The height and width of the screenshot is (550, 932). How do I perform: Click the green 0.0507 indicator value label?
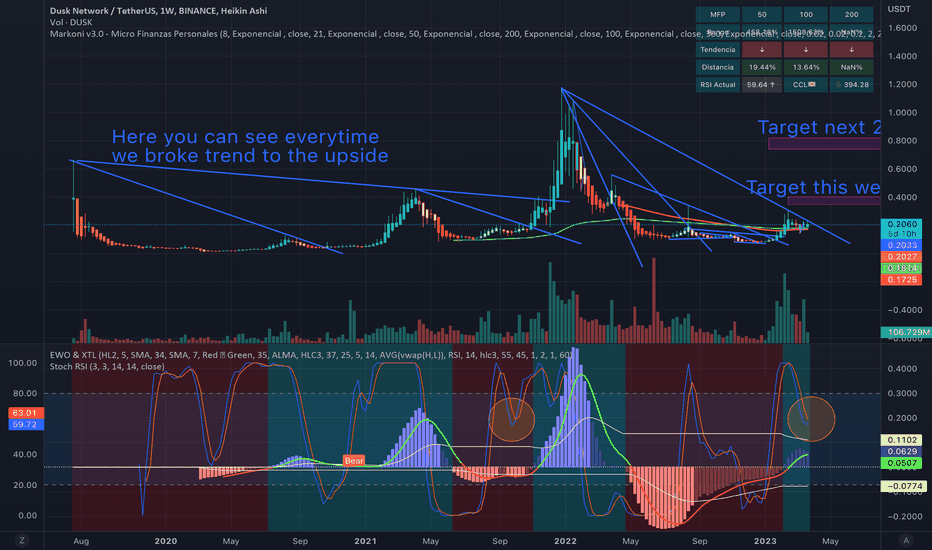pyautogui.click(x=901, y=463)
